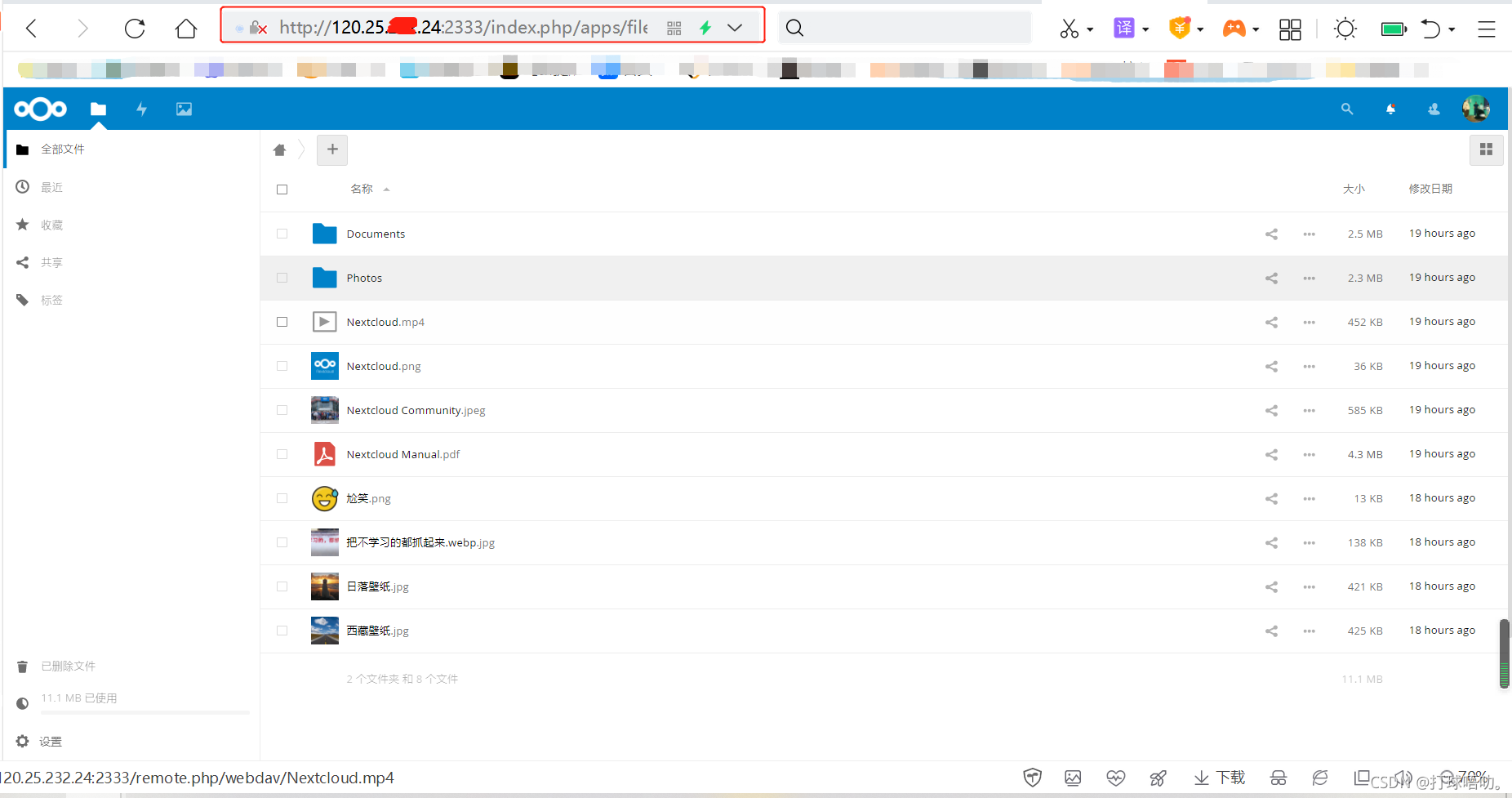Open more actions for Nextcloud.mp4
Viewport: 1512px width, 798px height.
1310,323
